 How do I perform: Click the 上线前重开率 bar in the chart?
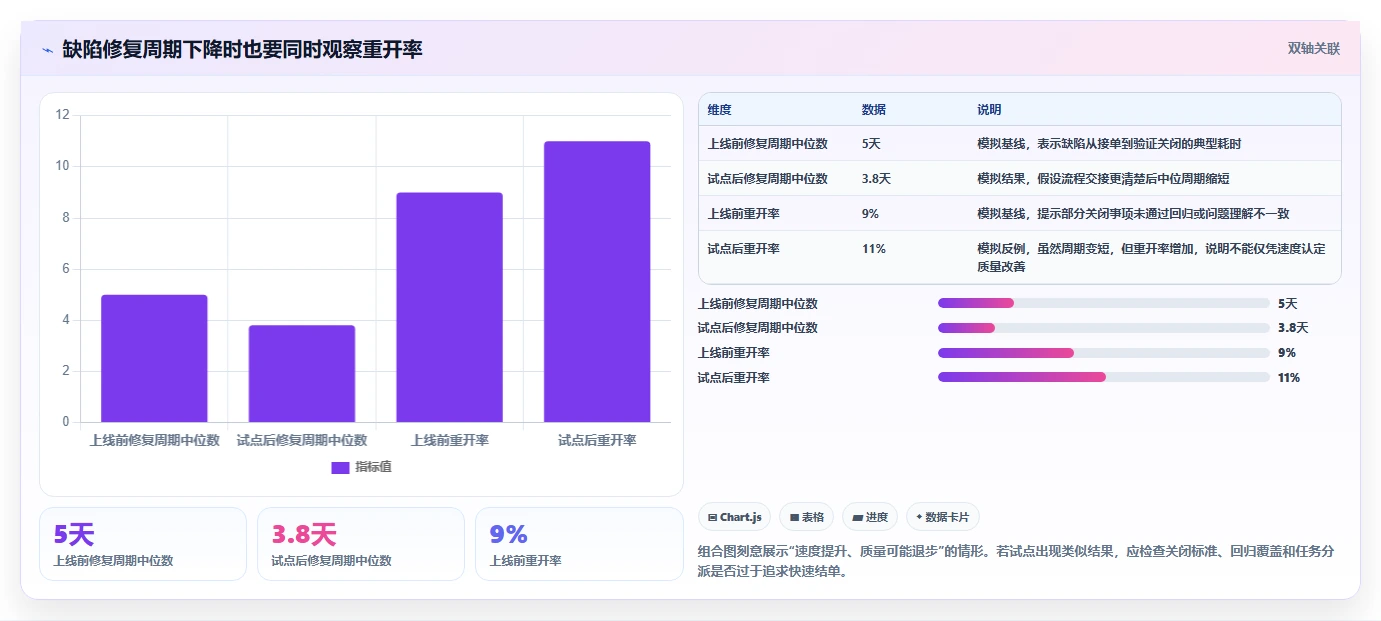coord(449,307)
